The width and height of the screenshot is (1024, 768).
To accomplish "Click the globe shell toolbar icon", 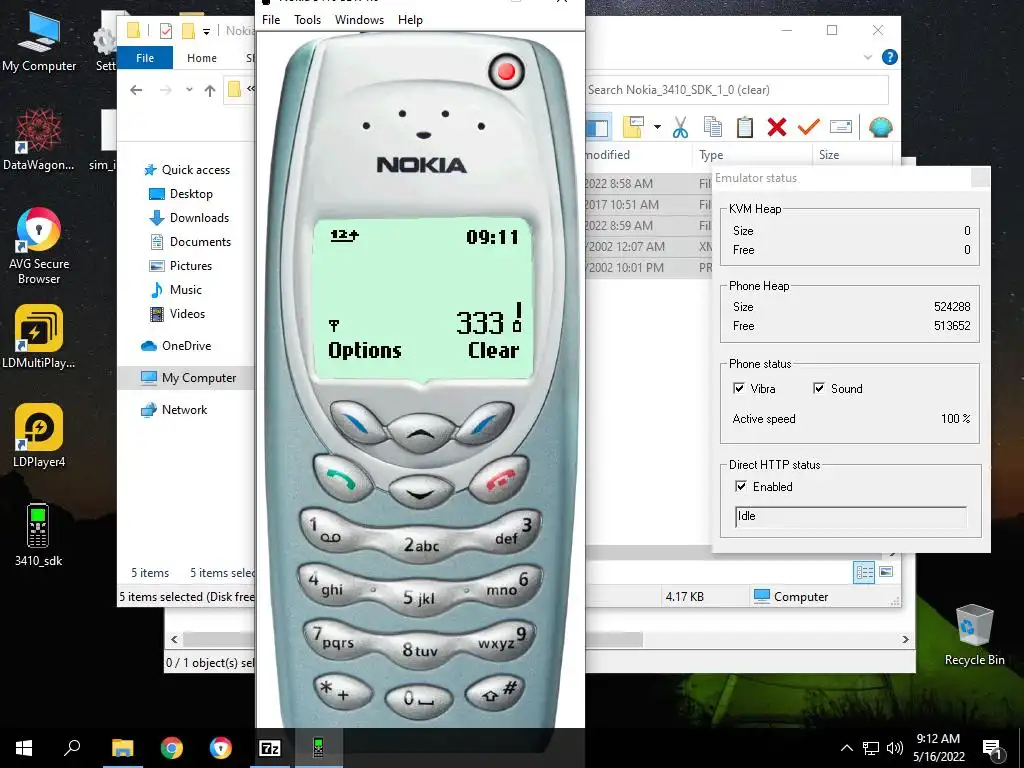I will pos(880,127).
